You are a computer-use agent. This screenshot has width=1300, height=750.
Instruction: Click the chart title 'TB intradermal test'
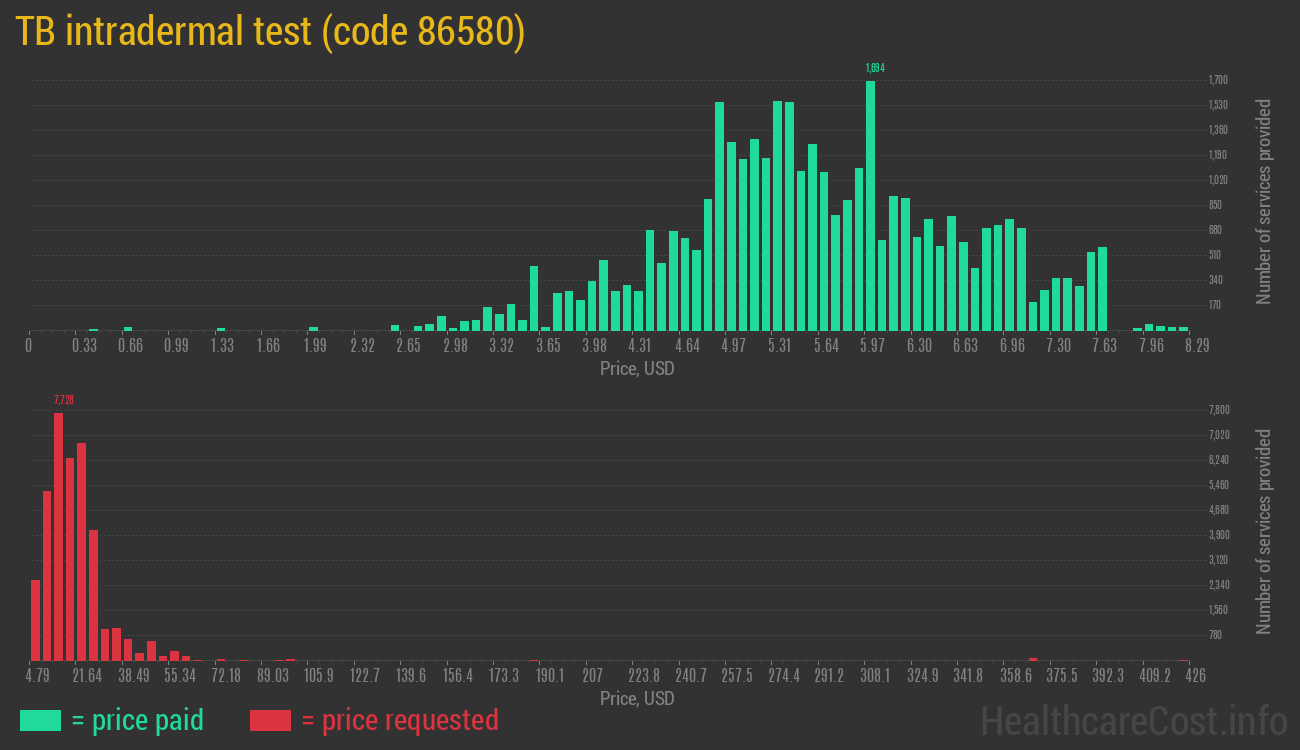[x=270, y=32]
